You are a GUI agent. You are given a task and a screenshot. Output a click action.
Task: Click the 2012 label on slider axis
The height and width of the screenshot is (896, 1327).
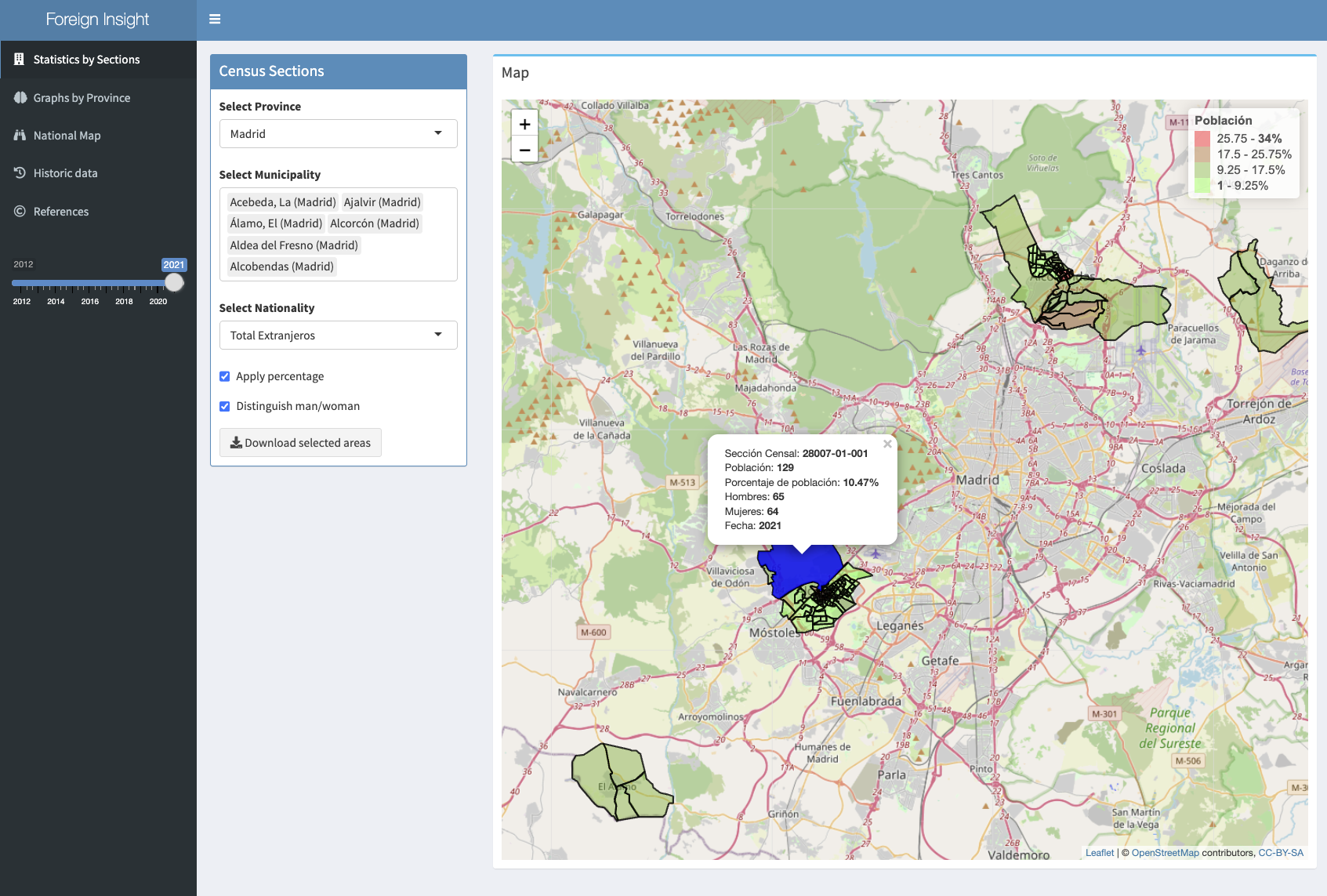click(x=22, y=302)
